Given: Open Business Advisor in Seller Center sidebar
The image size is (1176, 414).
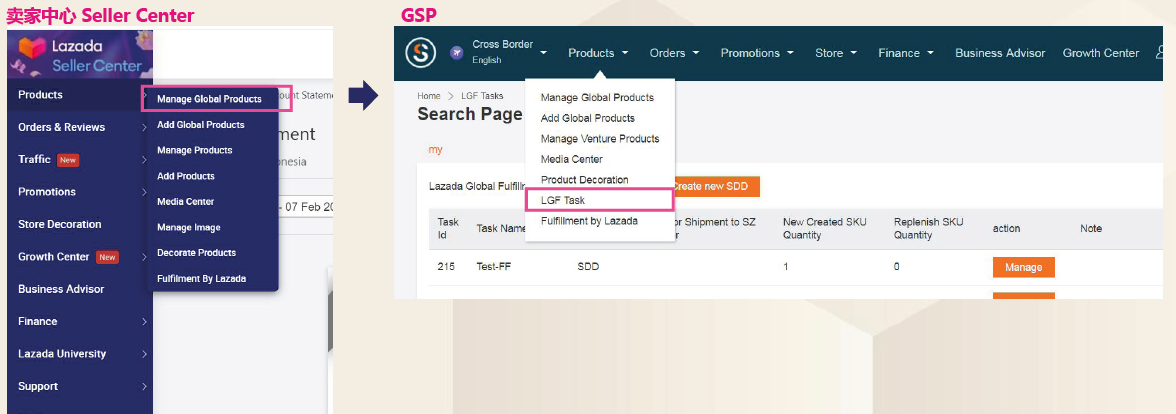Looking at the screenshot, I should click(61, 289).
